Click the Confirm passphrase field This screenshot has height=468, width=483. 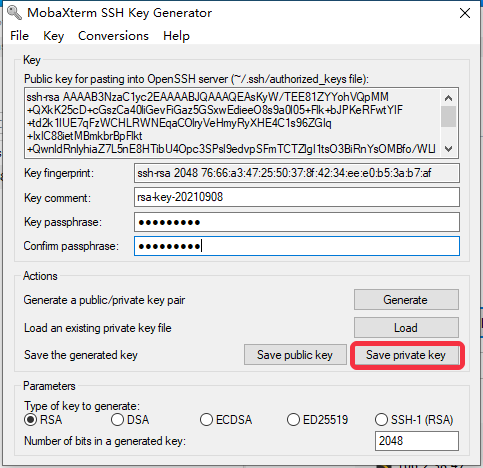(x=297, y=246)
